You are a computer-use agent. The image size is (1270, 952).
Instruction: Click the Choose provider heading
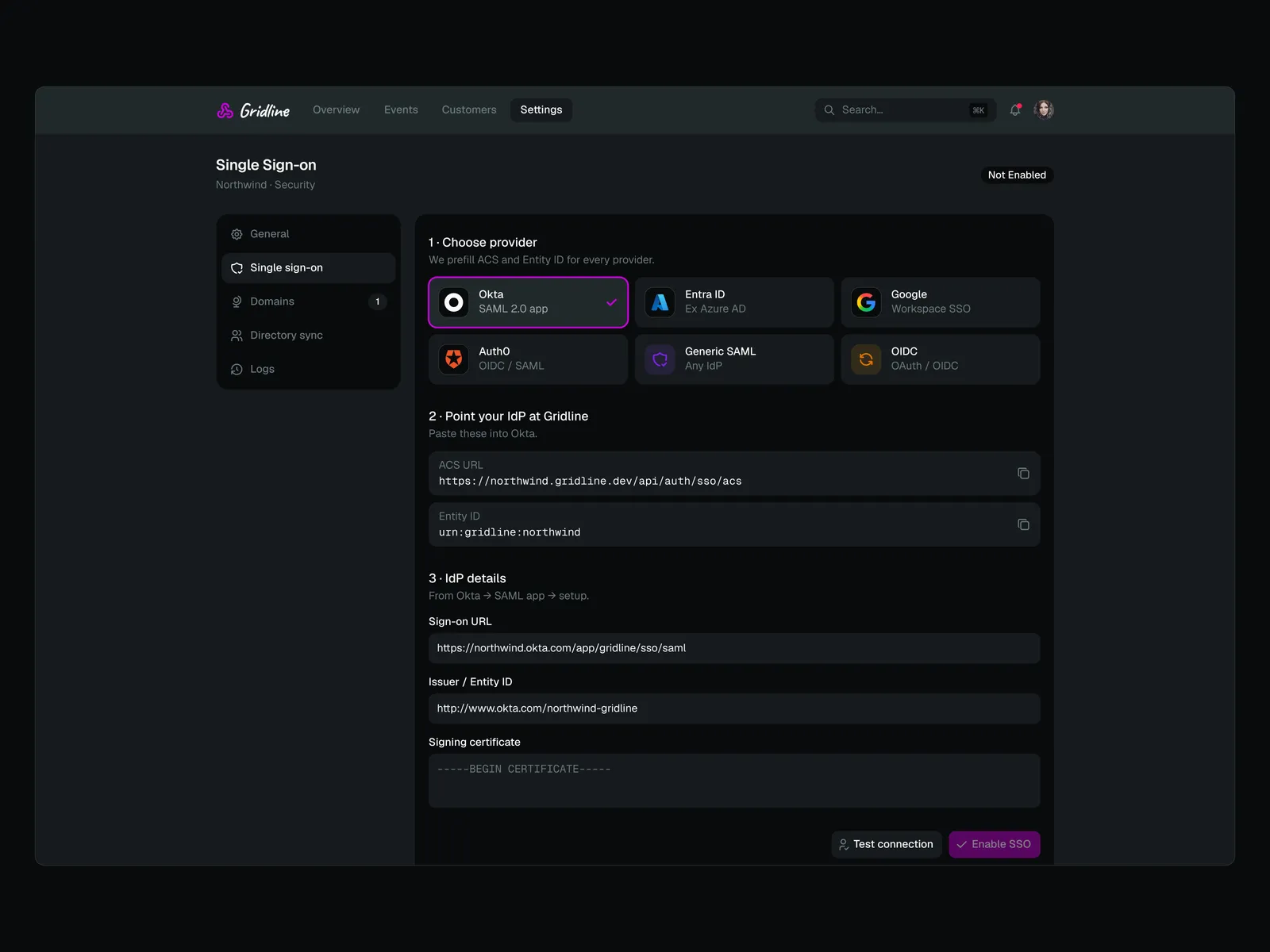pos(483,243)
